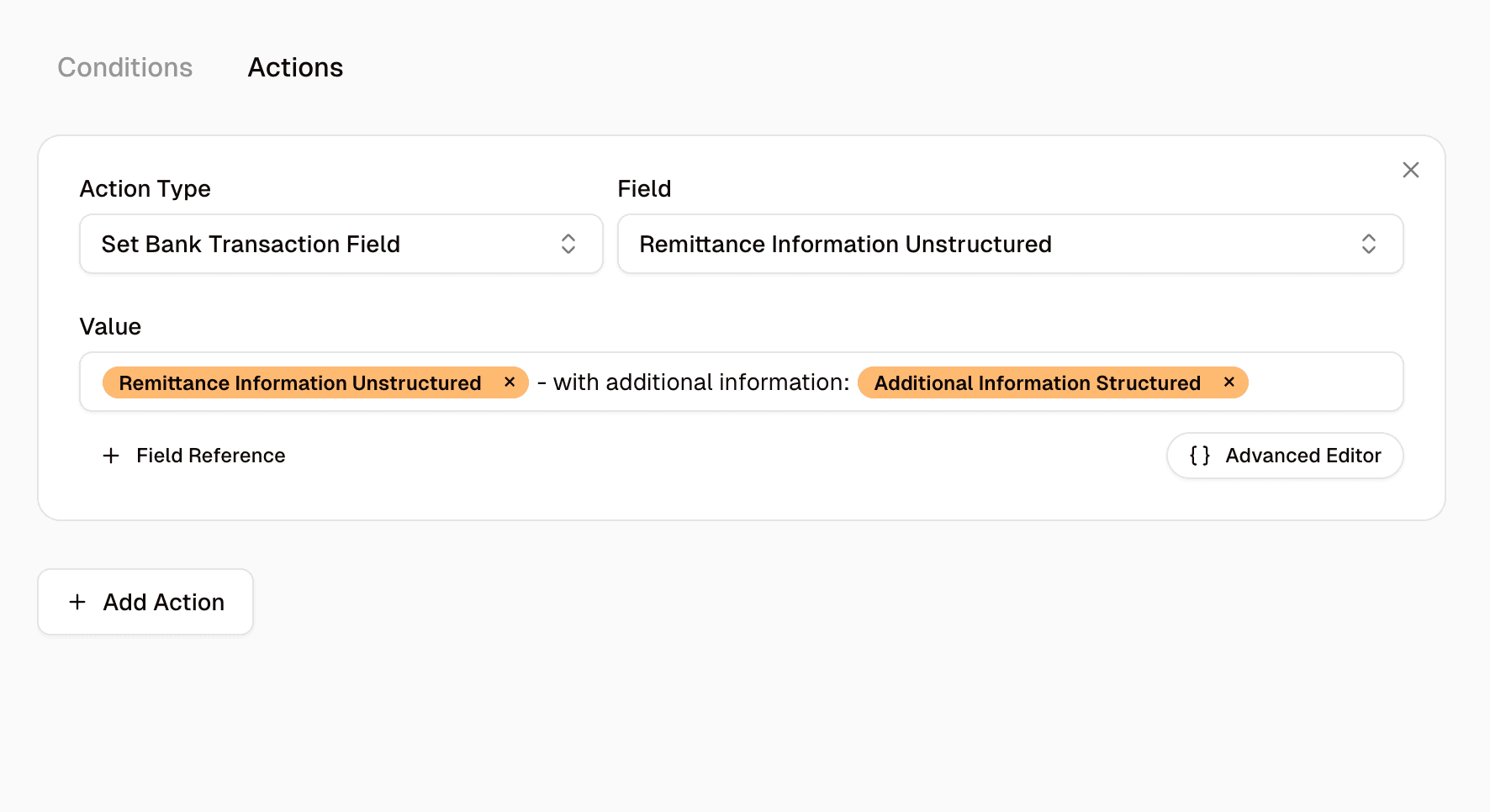Open the Advanced Editor
Image resolution: width=1490 pixels, height=812 pixels.
pyautogui.click(x=1284, y=456)
